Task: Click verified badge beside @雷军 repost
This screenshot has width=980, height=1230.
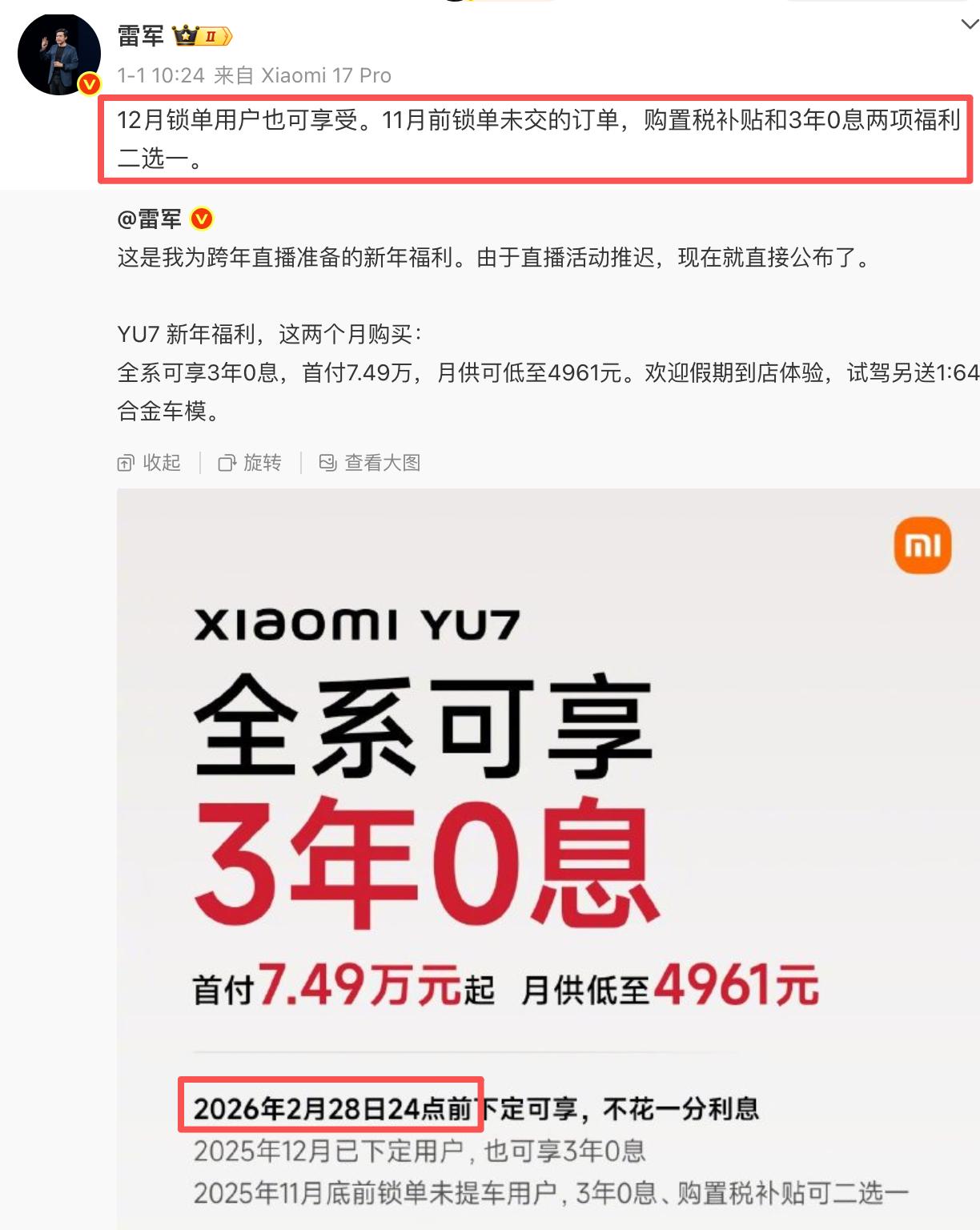Action: pos(202,219)
